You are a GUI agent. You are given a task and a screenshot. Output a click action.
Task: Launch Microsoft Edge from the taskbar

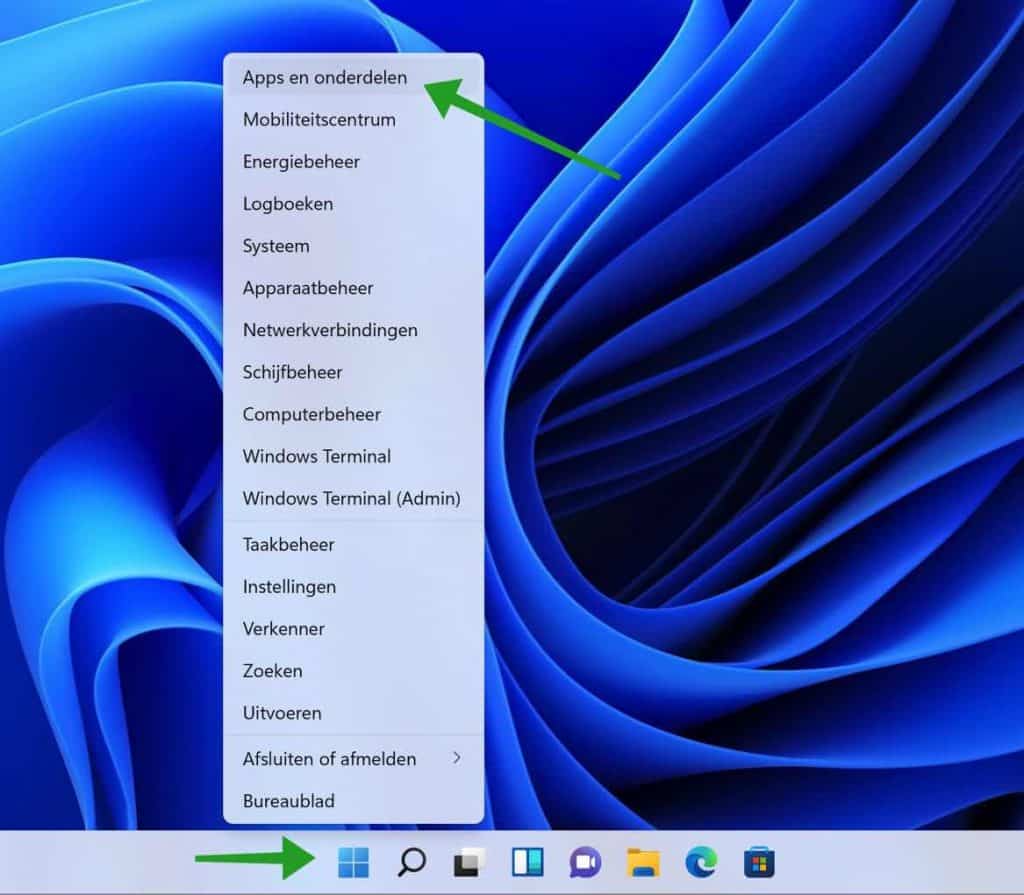click(x=701, y=862)
